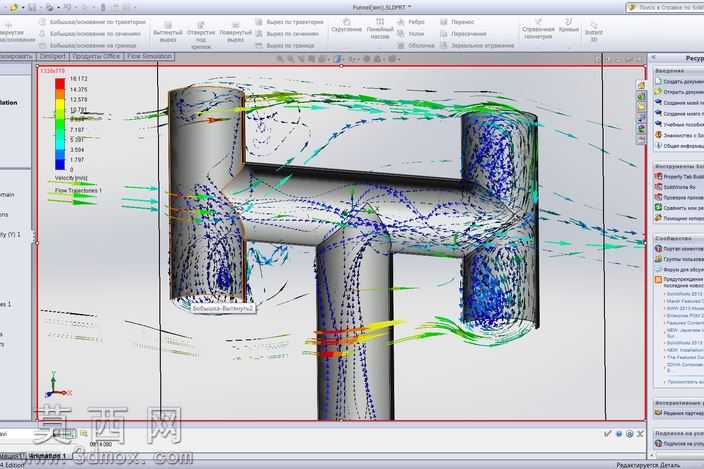Collapse the Введение section header
704x469 pixels.
point(678,71)
